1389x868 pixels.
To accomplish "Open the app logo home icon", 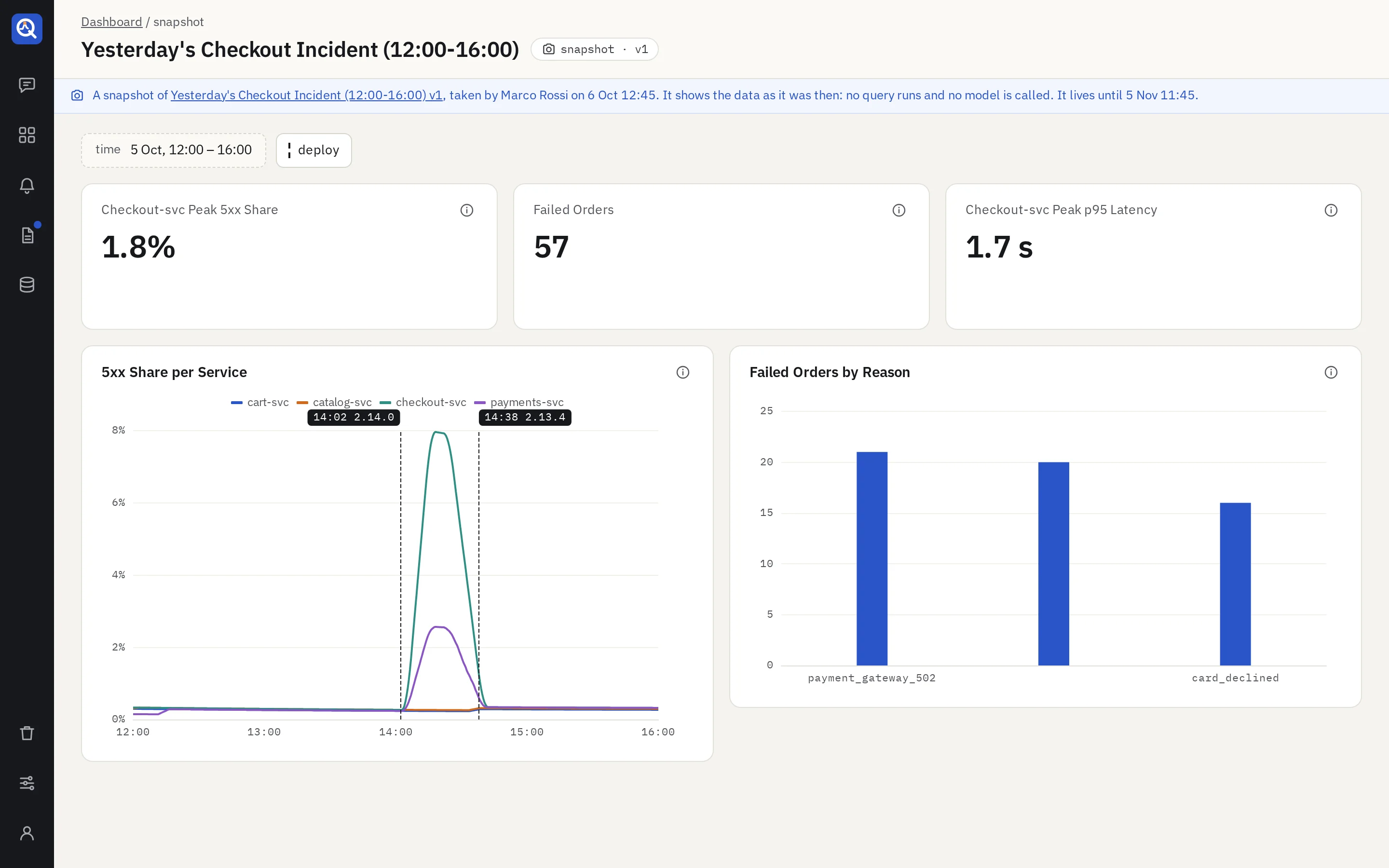I will pyautogui.click(x=27, y=29).
